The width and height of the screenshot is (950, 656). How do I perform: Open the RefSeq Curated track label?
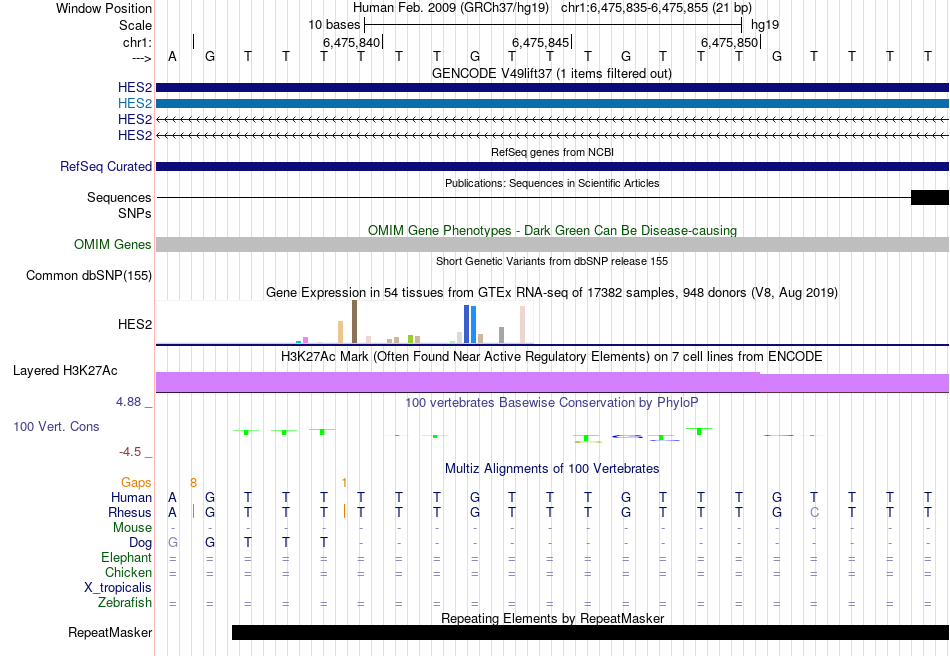105,167
